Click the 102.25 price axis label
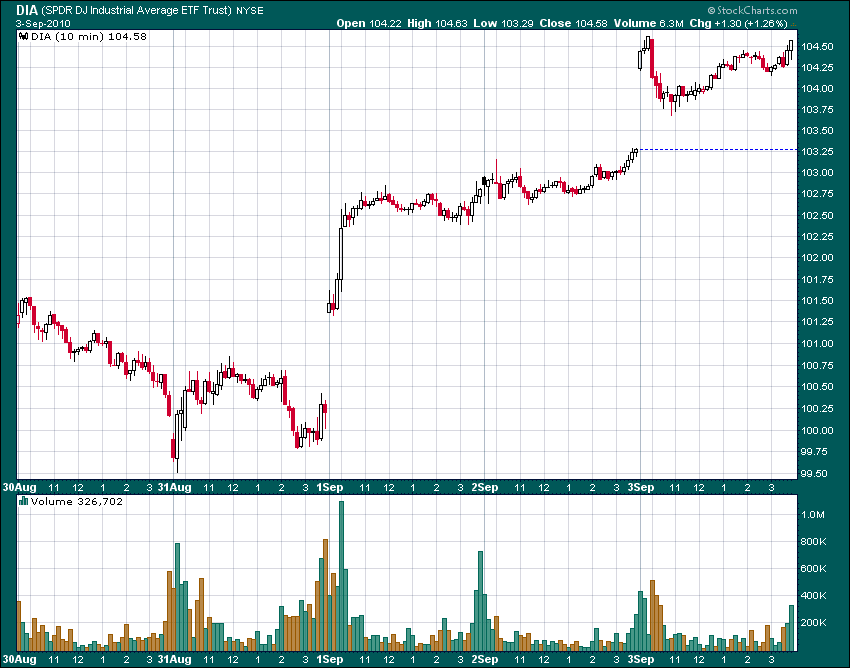The width and height of the screenshot is (850, 668). tap(817, 237)
